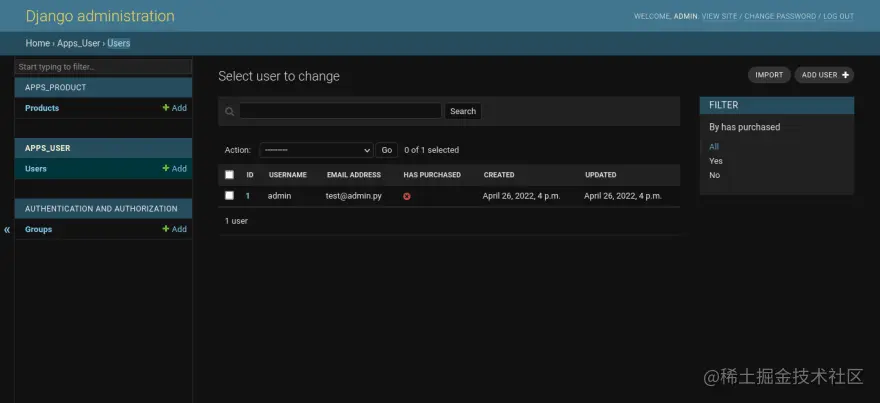Sort by the Email Address column header
The image size is (880, 403).
click(x=354, y=175)
